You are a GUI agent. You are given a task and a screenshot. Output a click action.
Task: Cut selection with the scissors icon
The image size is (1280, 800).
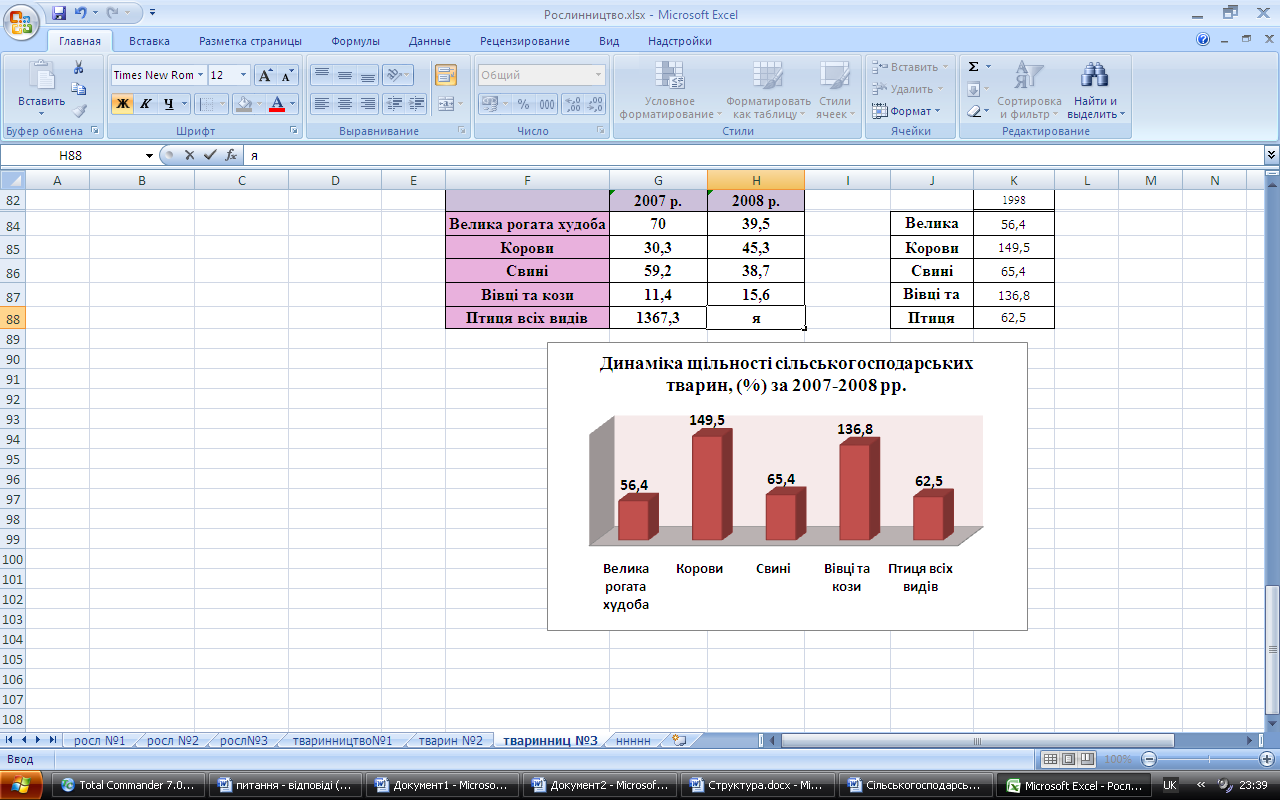[78, 67]
